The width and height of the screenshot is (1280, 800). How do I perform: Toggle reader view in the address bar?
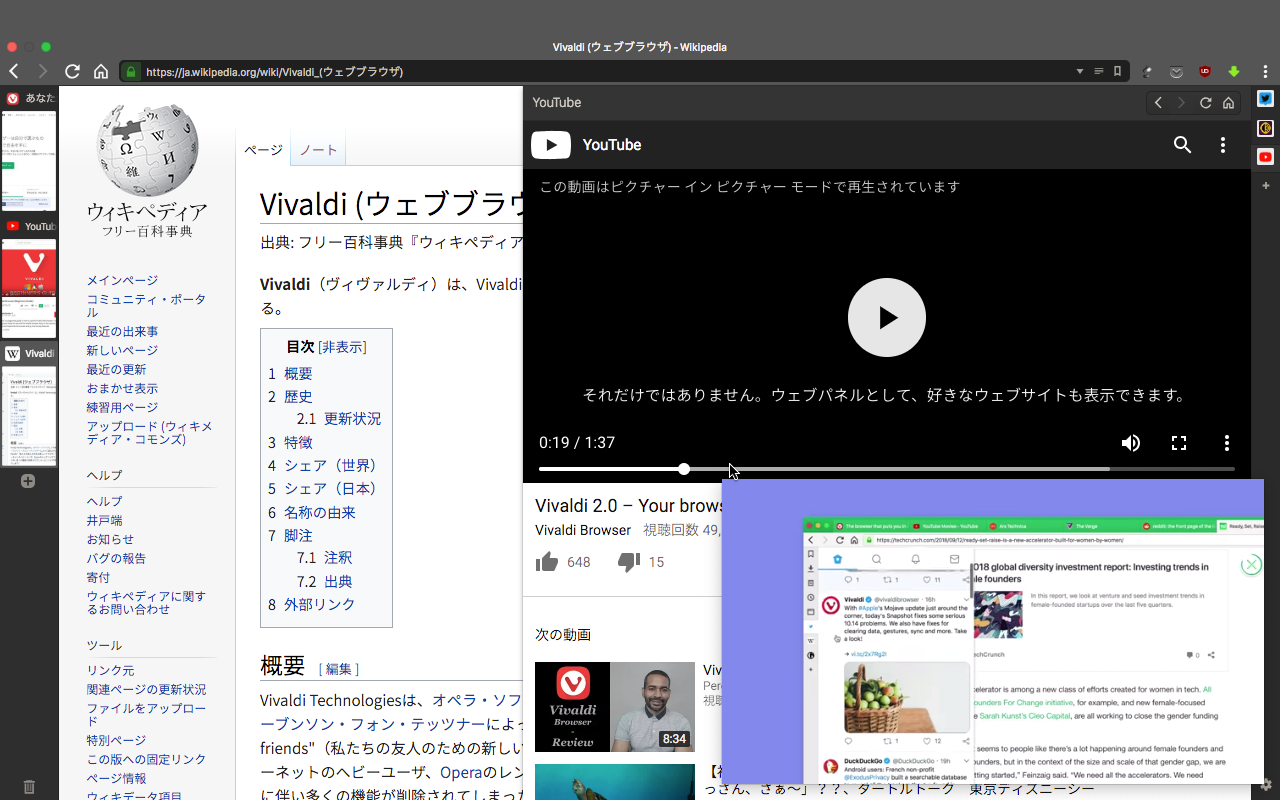[x=1099, y=72]
